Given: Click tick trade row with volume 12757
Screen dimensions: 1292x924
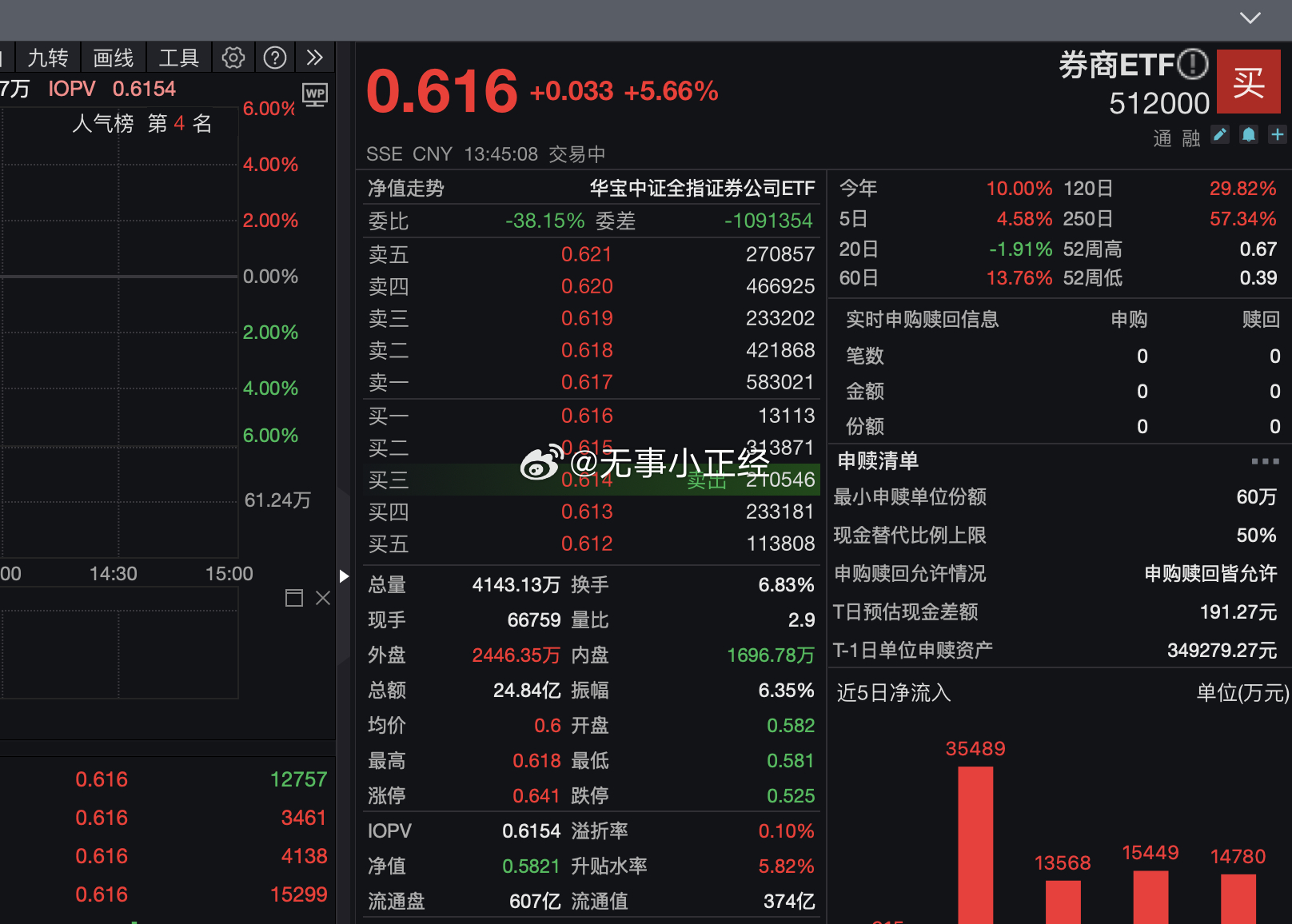Looking at the screenshot, I should pyautogui.click(x=168, y=779).
